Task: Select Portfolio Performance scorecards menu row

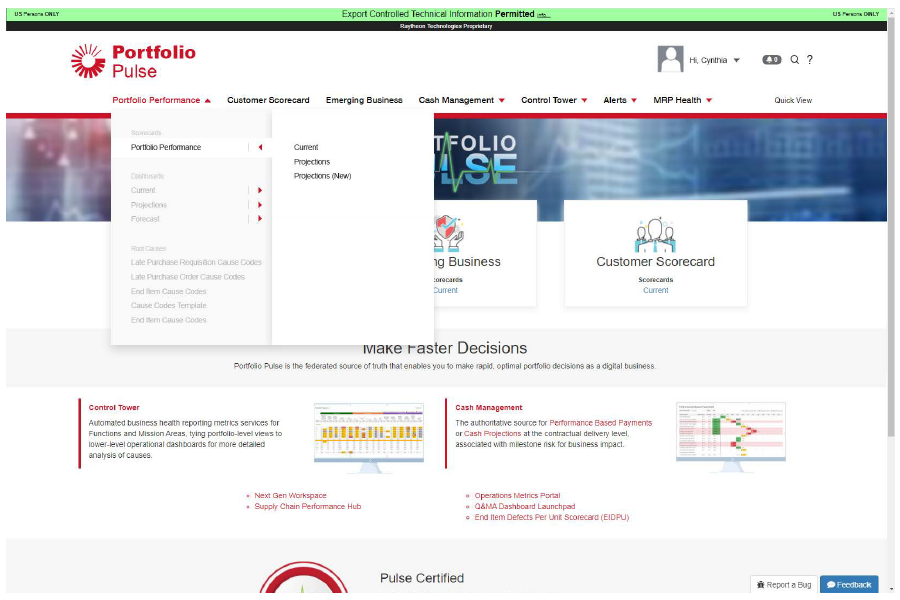Action: click(x=191, y=148)
